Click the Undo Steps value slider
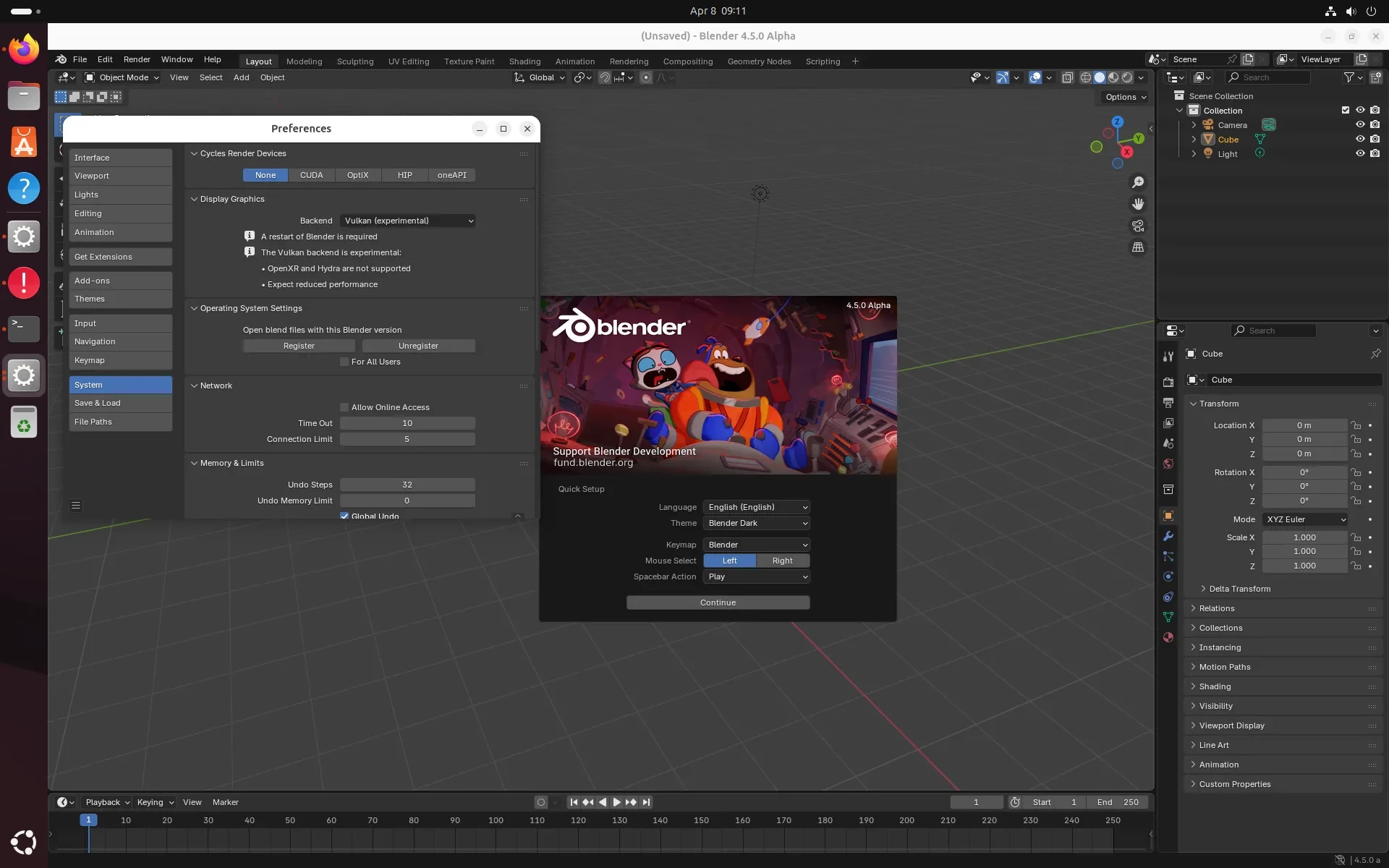1389x868 pixels. (407, 485)
